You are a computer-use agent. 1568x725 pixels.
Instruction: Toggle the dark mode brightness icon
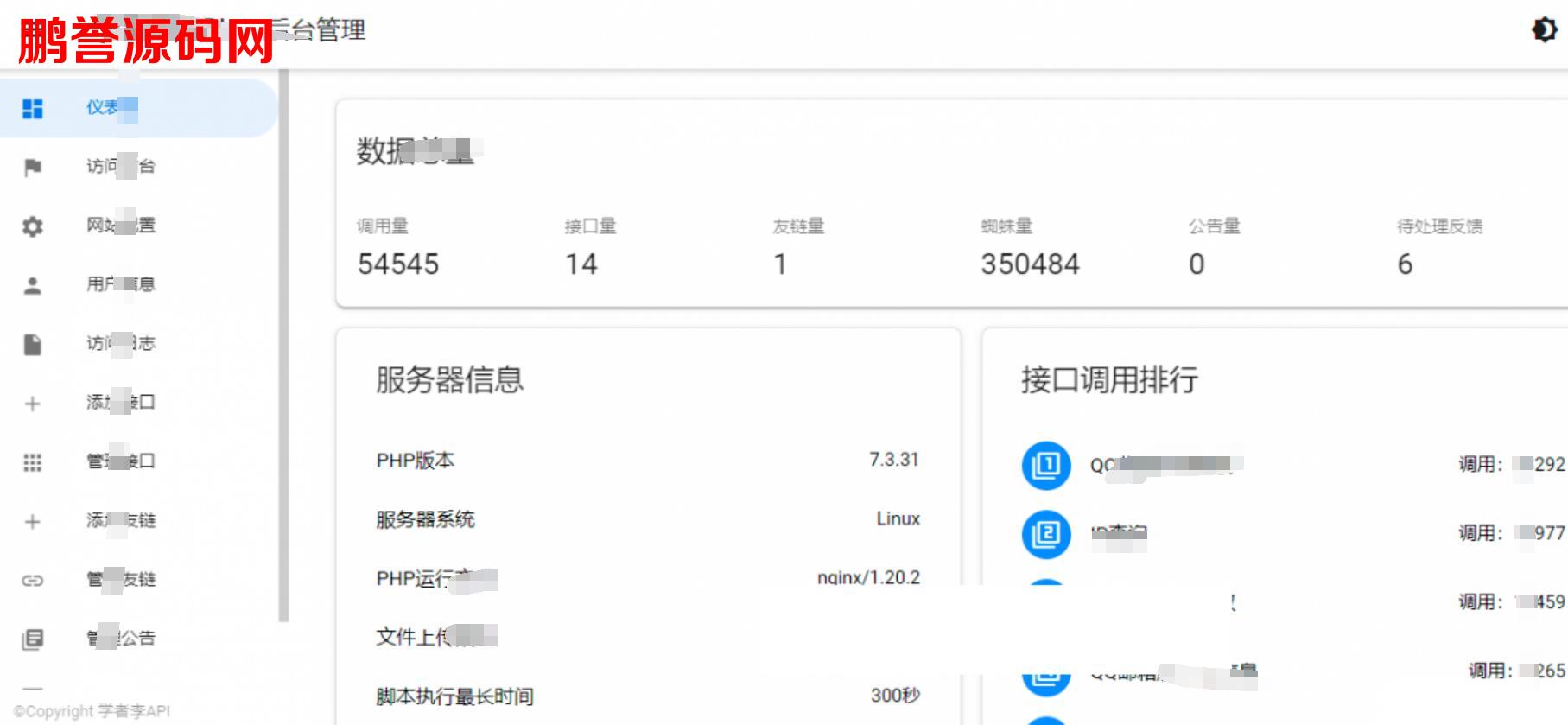(1544, 30)
